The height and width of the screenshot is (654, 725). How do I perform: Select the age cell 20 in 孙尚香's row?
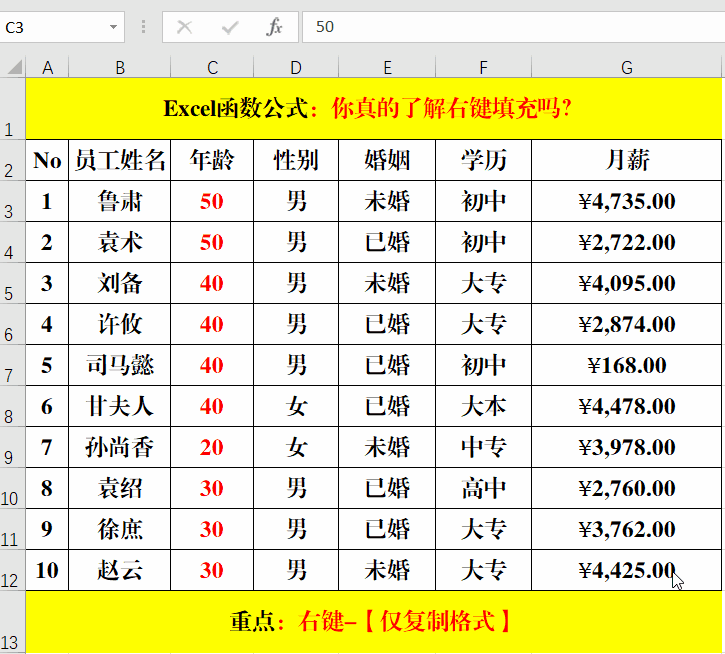212,447
